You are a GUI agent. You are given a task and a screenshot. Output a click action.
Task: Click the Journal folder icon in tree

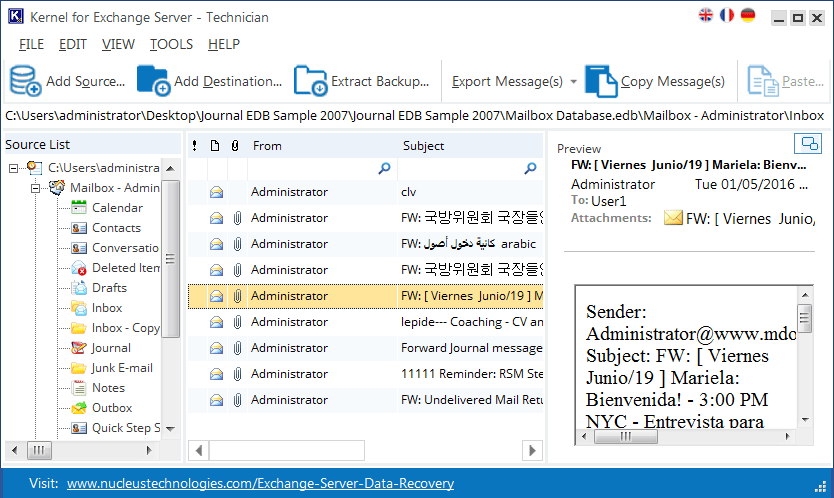[x=79, y=348]
